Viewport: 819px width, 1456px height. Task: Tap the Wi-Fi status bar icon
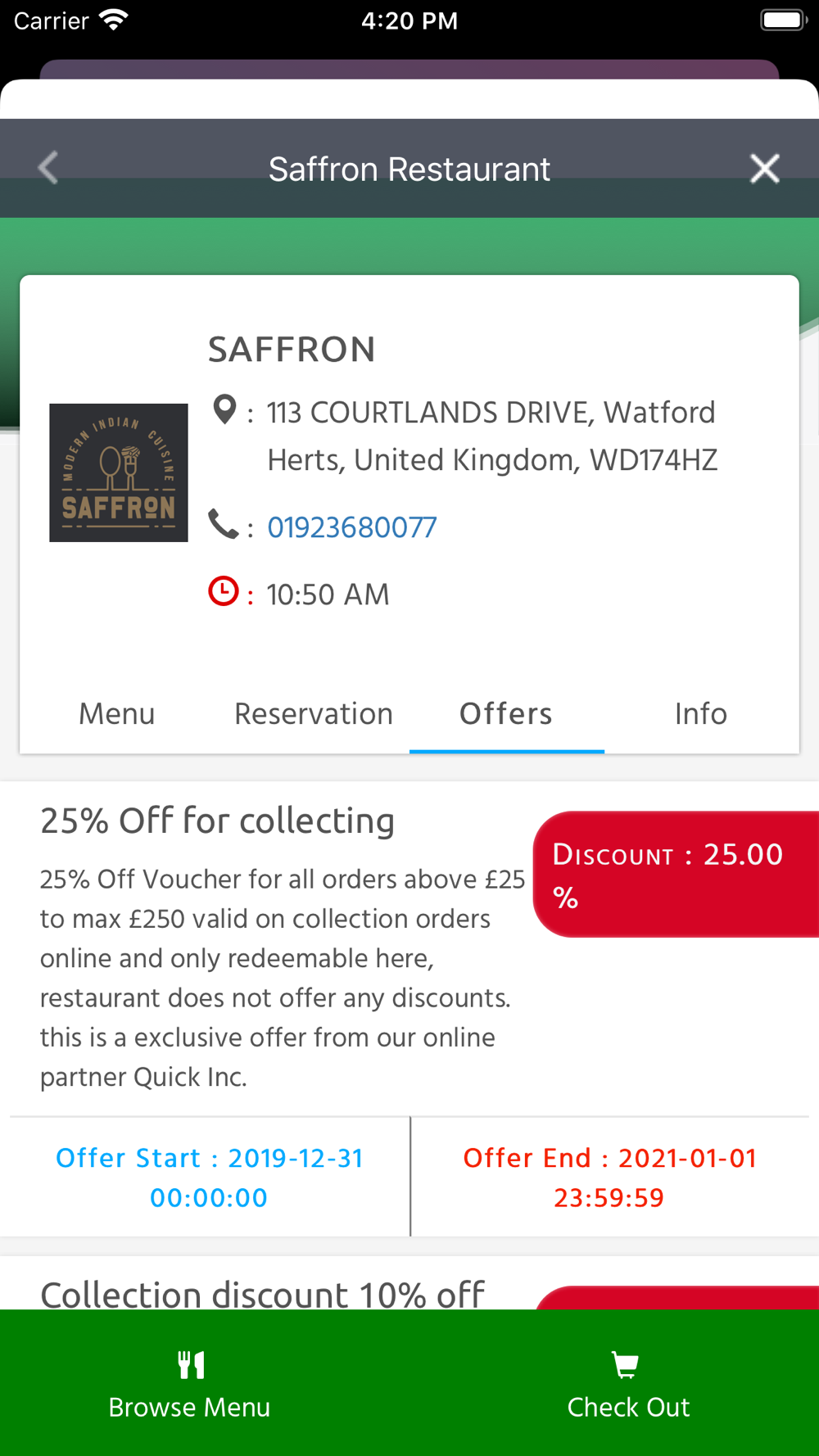113,20
